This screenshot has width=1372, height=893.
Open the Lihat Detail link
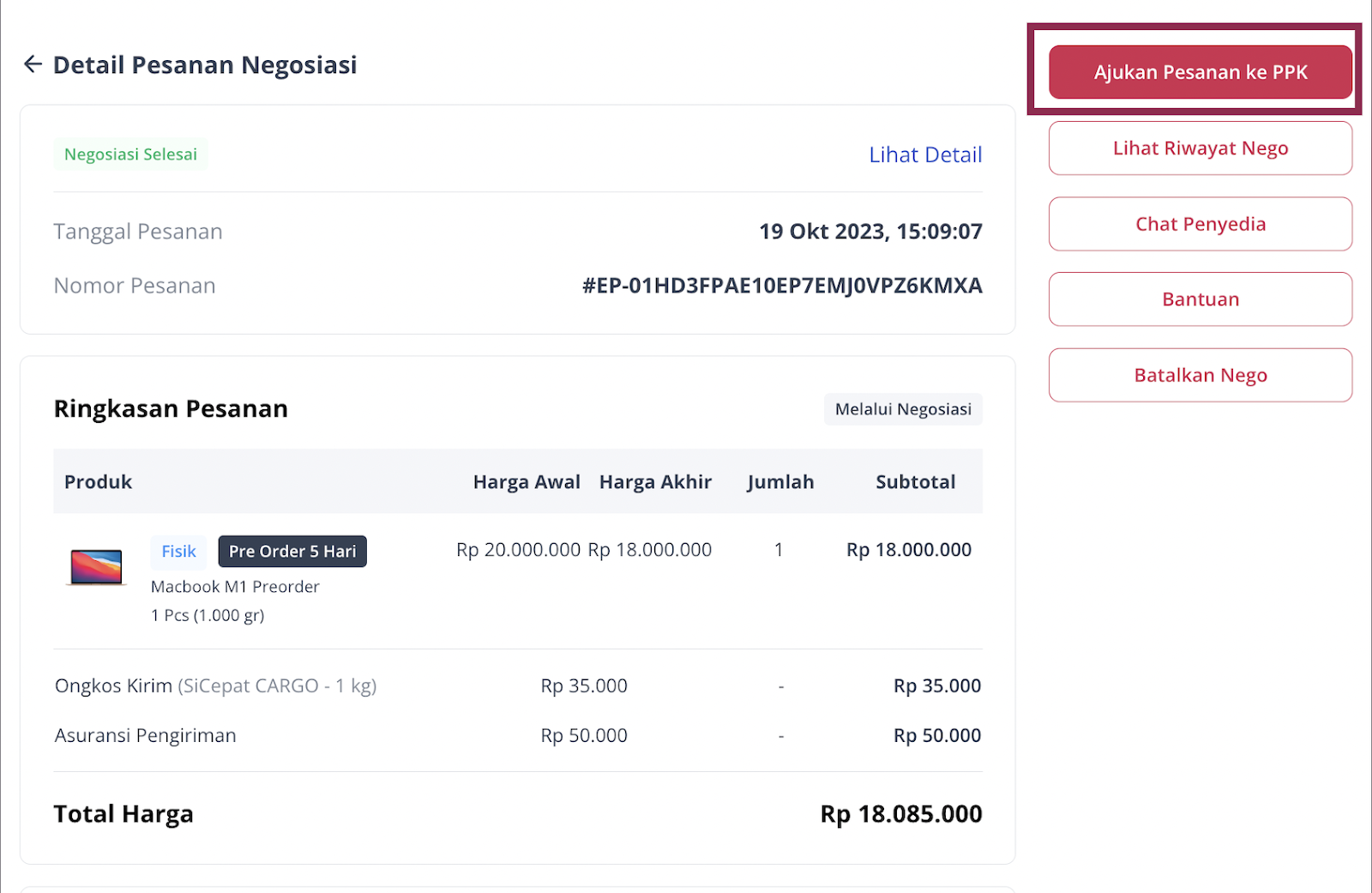[925, 154]
